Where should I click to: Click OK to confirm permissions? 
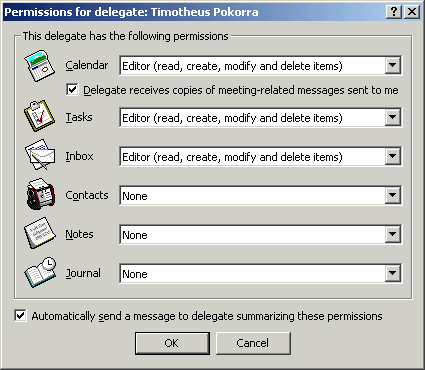click(172, 343)
